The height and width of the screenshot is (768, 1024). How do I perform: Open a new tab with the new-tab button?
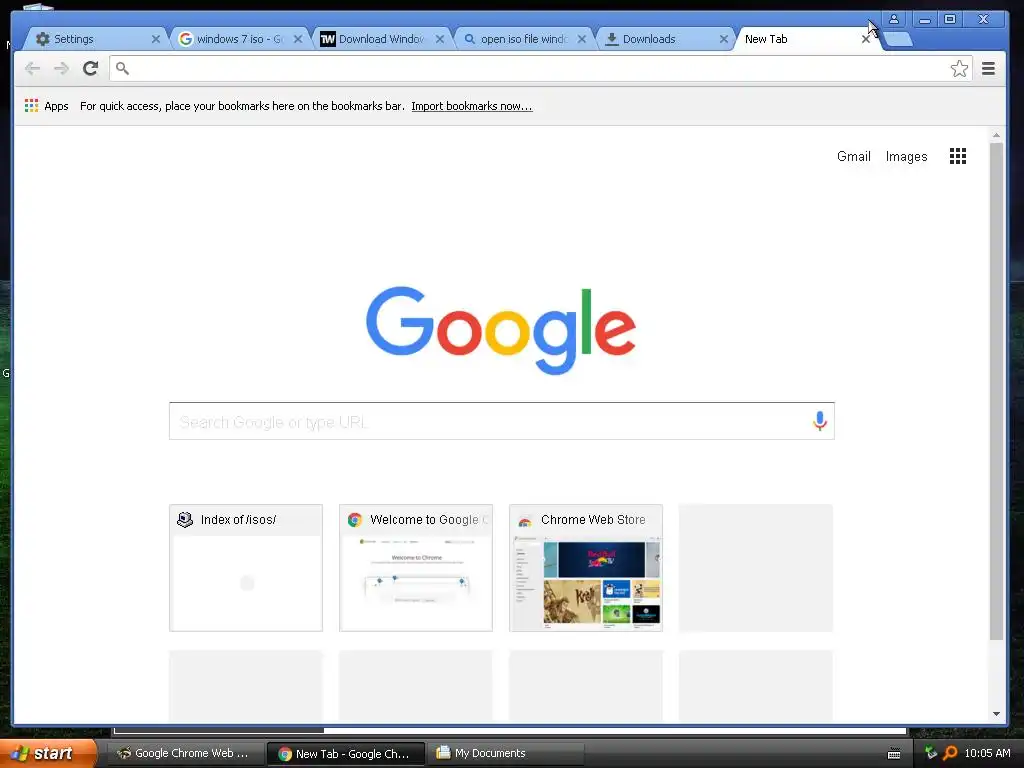(x=897, y=39)
